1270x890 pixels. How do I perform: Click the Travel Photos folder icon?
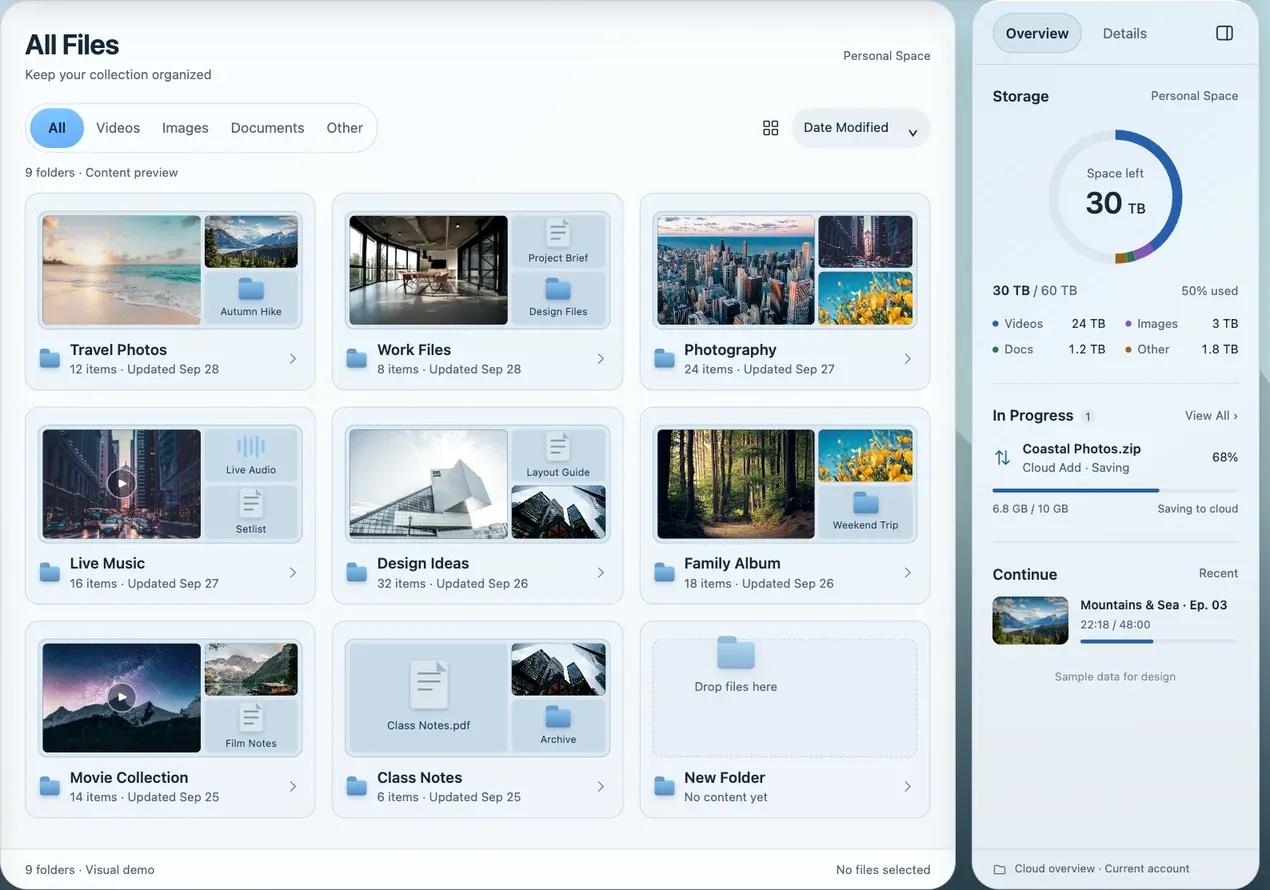click(x=49, y=358)
